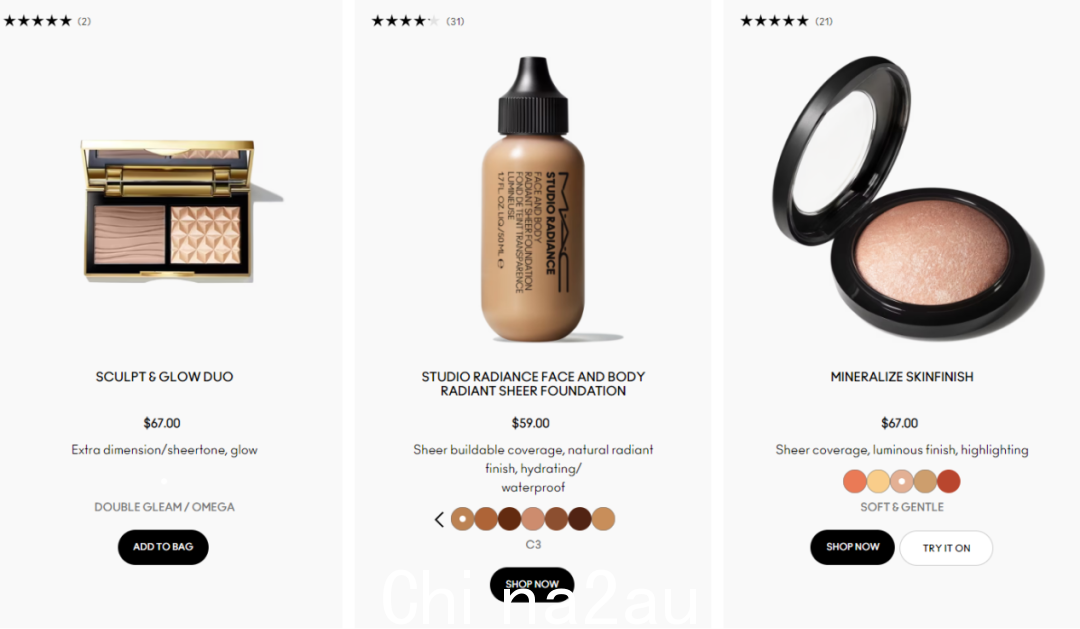This screenshot has width=1080, height=629.
Task: Pick the pale yellow Skinfinish swatch
Action: click(x=878, y=481)
